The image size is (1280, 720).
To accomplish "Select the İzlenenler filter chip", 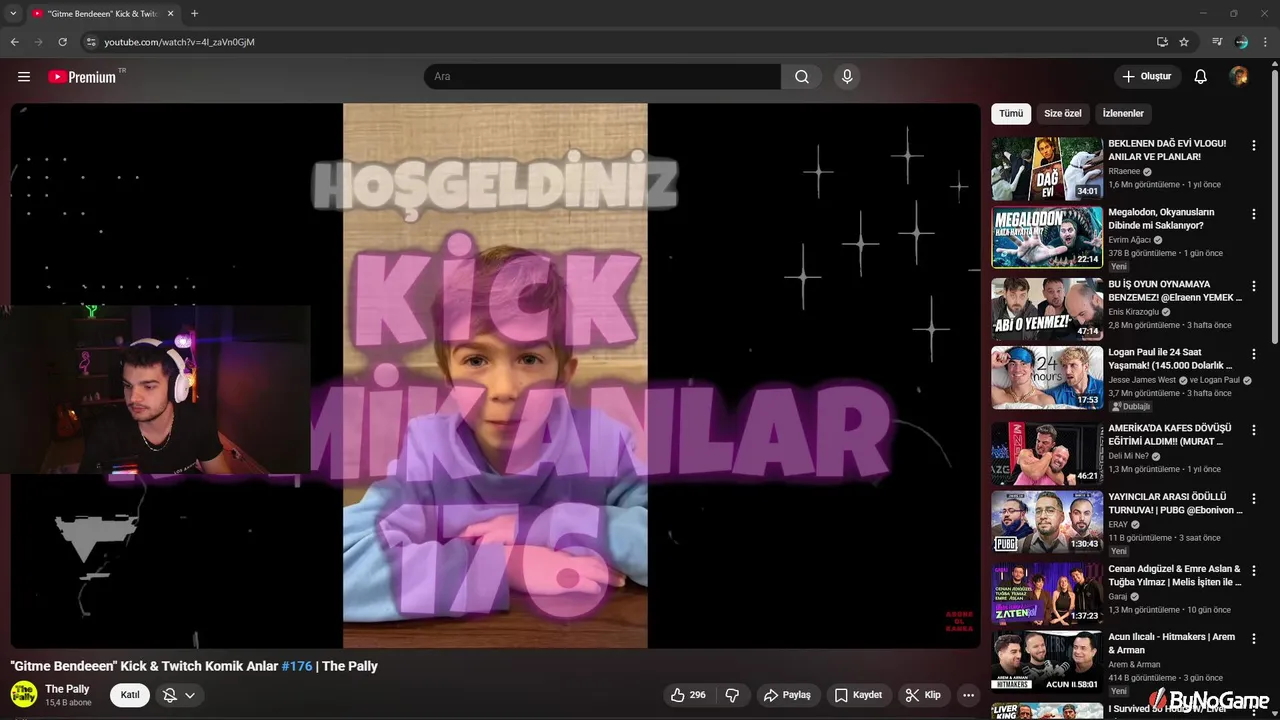I will tap(1123, 113).
